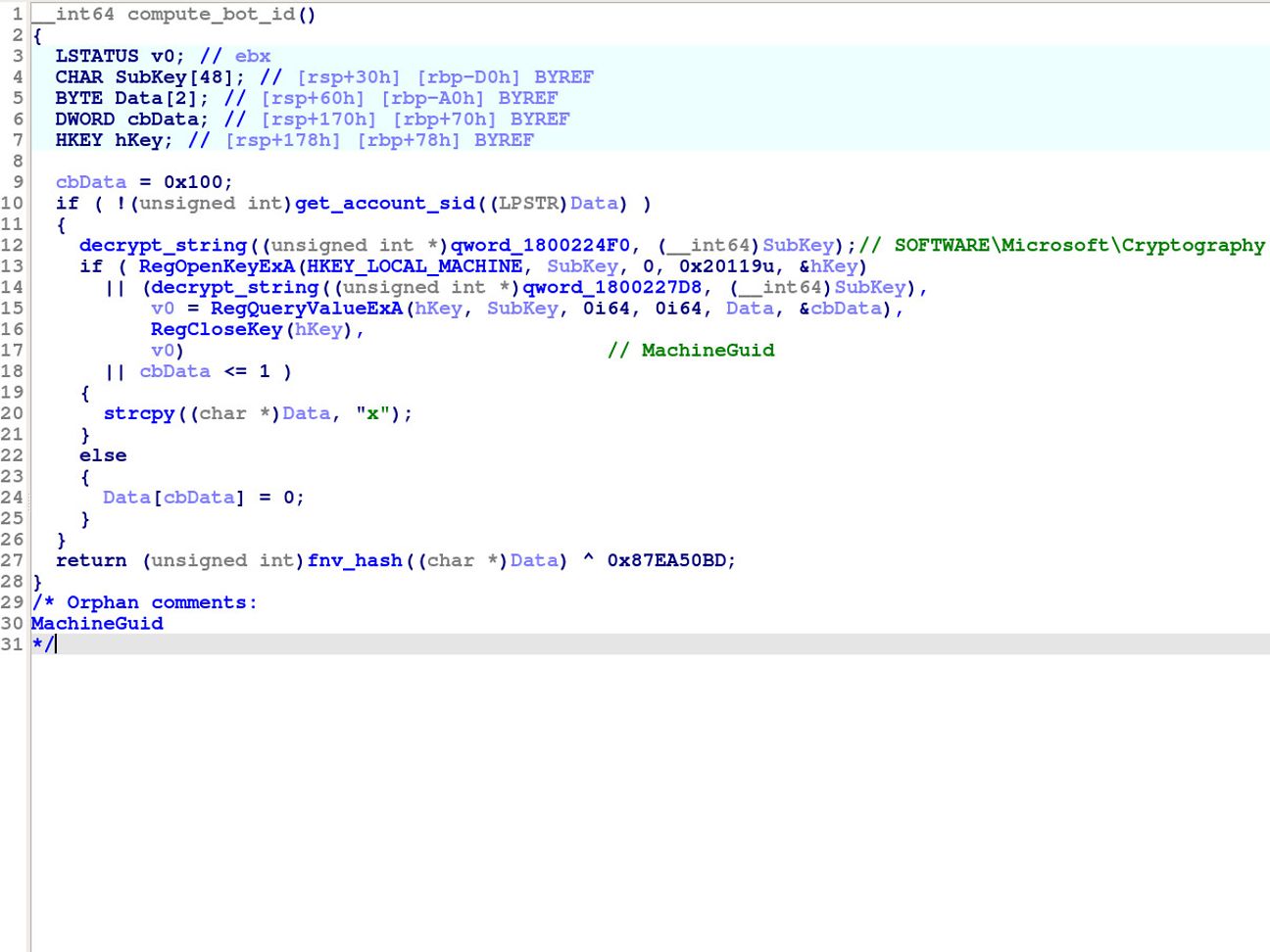Viewport: 1270px width, 952px height.
Task: Select the RegCloseKey call
Action: pos(216,330)
